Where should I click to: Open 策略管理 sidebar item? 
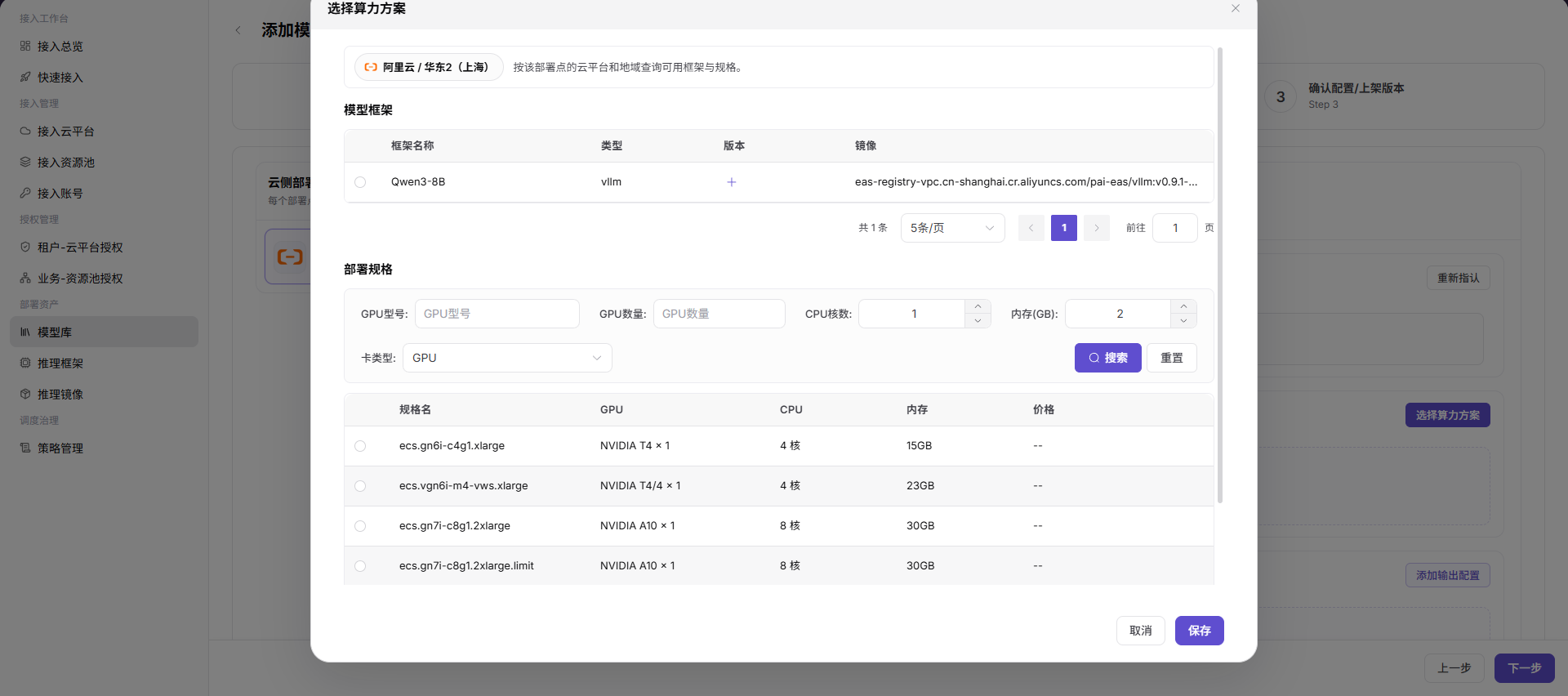[x=104, y=448]
